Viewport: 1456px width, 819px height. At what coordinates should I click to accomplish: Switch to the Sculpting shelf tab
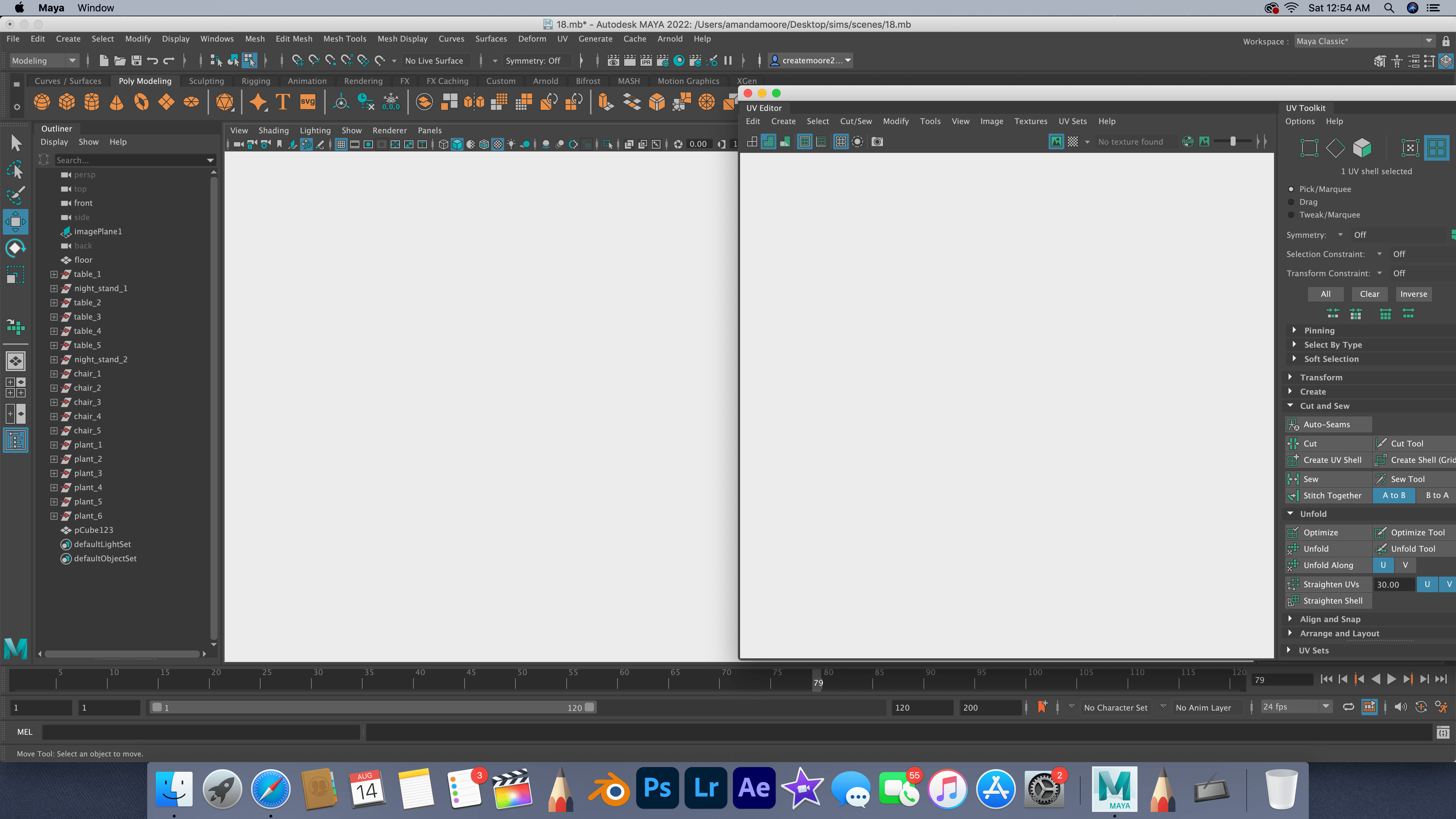(206, 81)
